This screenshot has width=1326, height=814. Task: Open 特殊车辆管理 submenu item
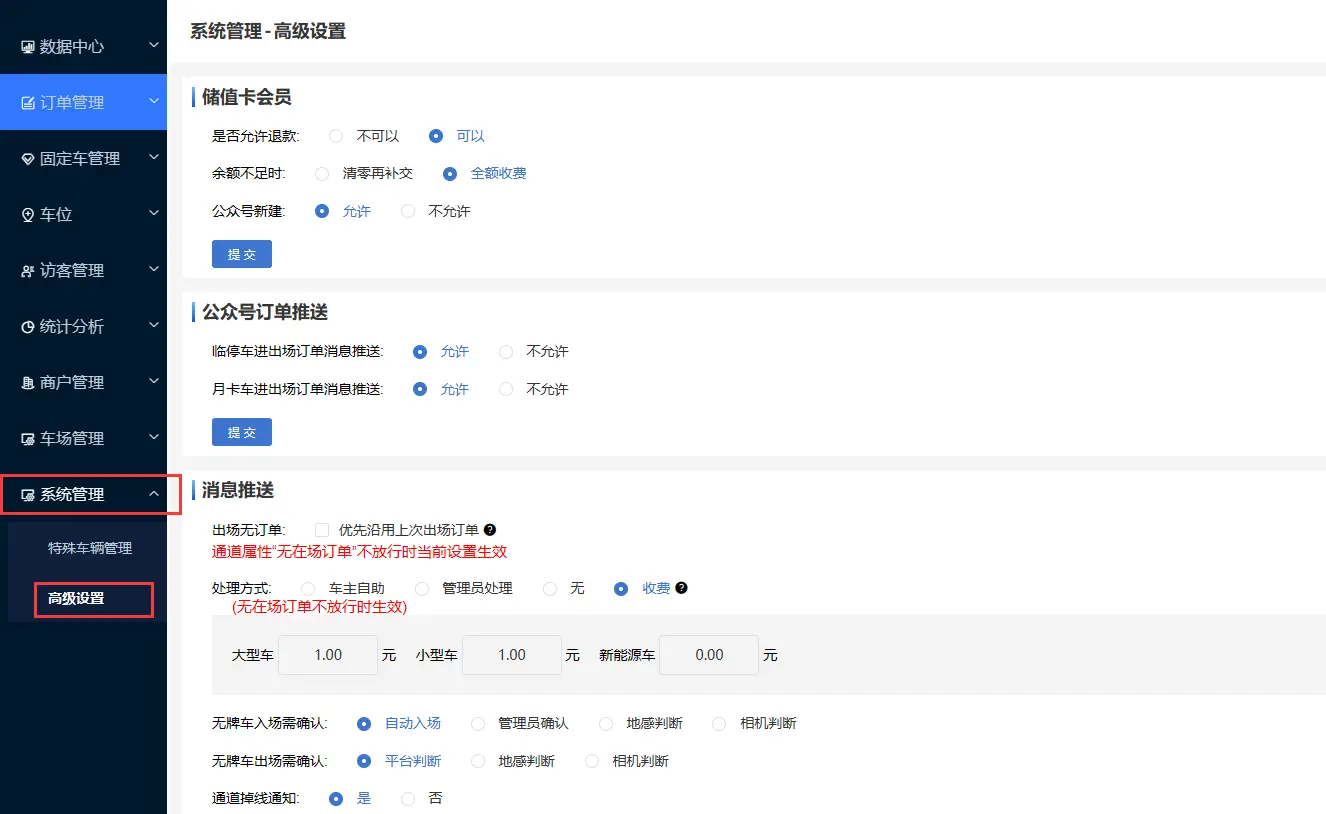[x=90, y=548]
